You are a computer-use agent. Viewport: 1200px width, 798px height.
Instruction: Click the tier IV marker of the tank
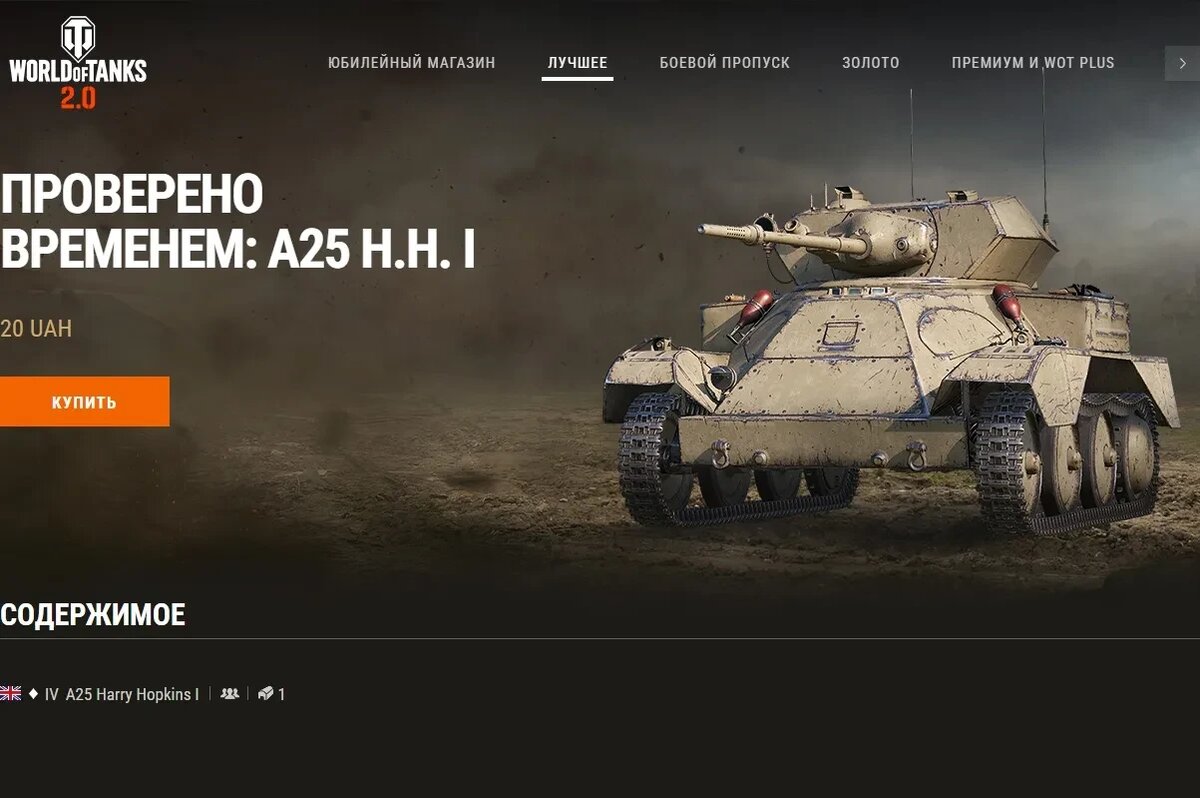[52, 694]
